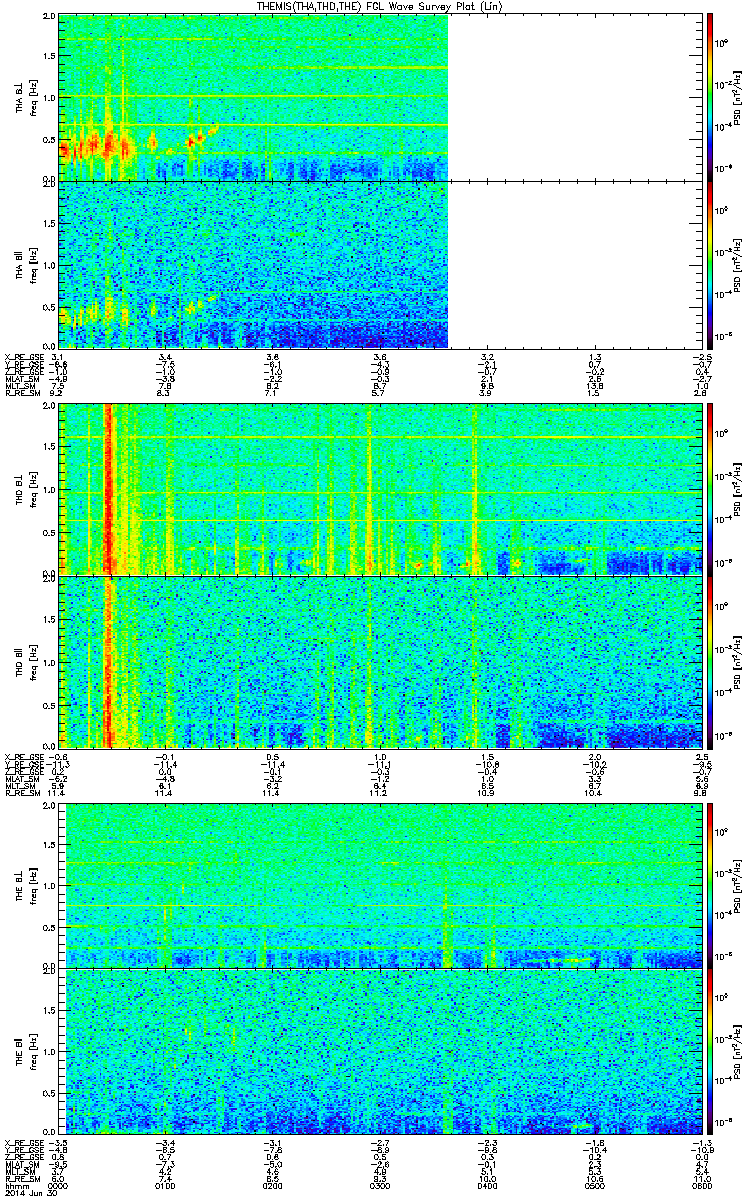Click the color bar beside THD perpendicular panel

click(711, 489)
